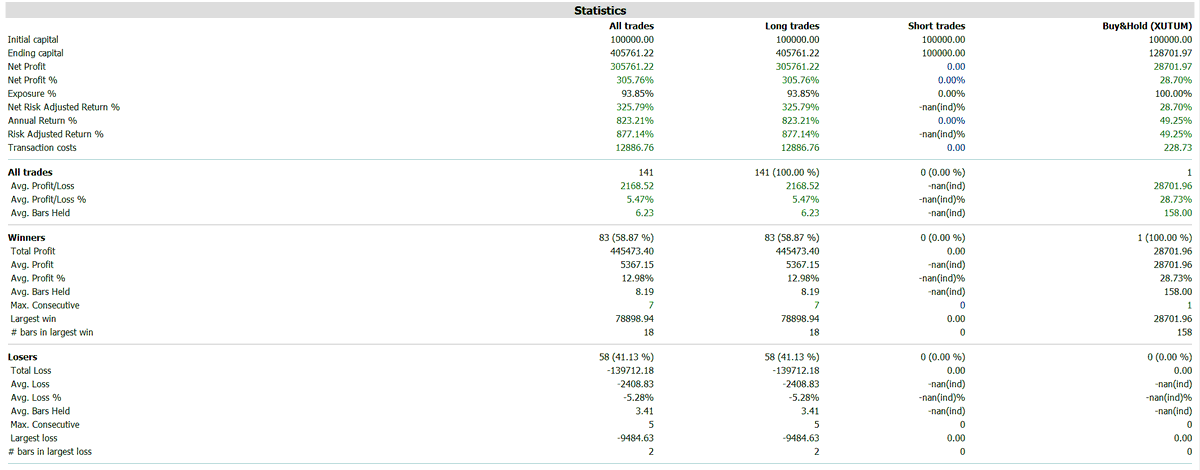Click Annual Return % value 823.21% under All trades
This screenshot has height=470, width=1200.
coord(636,120)
